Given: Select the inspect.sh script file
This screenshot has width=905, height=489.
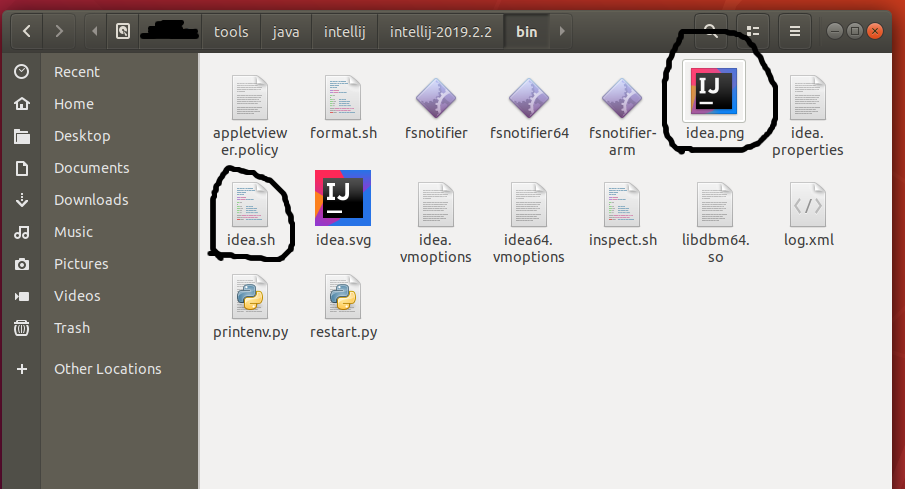Looking at the screenshot, I should click(x=622, y=215).
